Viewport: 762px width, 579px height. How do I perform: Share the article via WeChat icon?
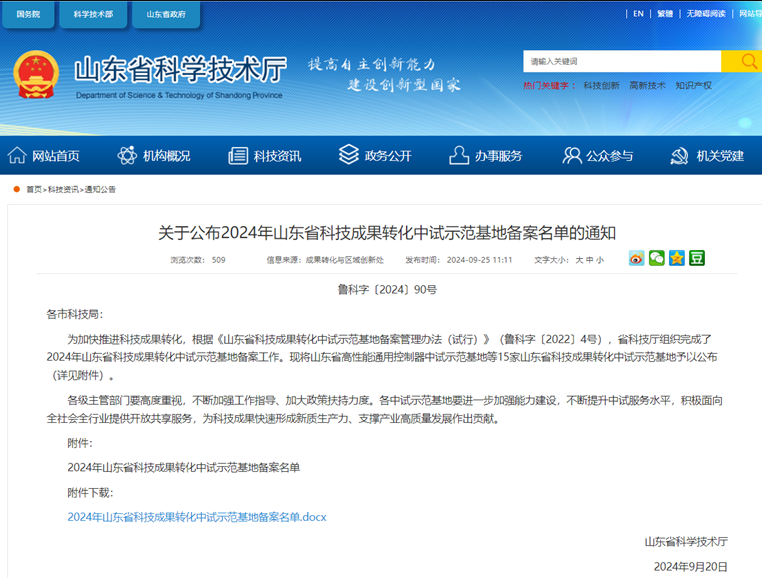coord(657,258)
